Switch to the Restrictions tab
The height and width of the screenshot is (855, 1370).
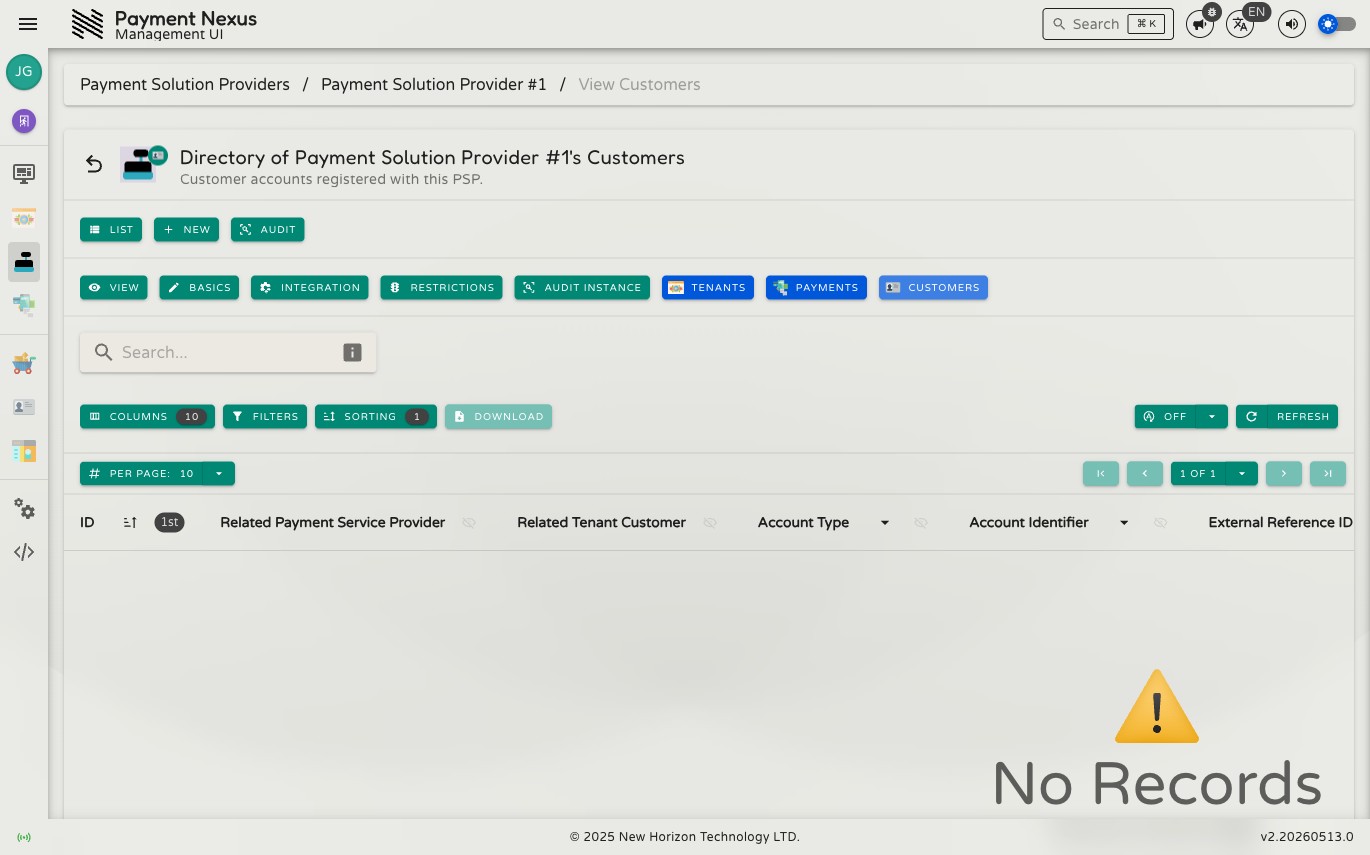click(442, 288)
